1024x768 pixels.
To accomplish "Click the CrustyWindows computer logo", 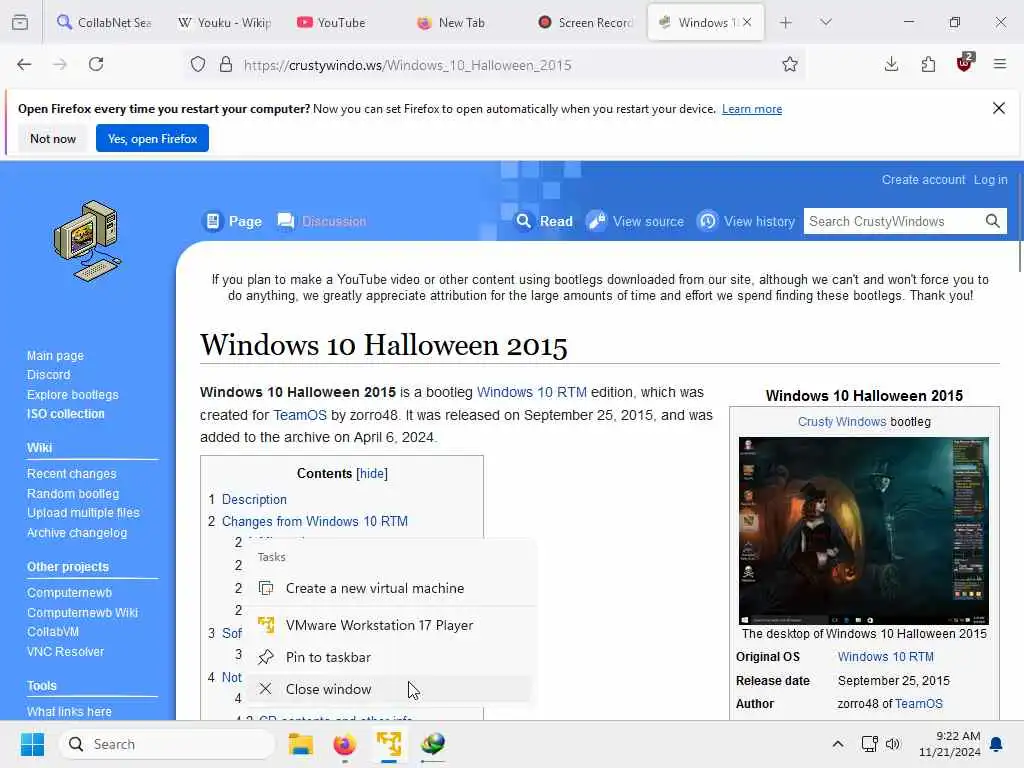I will (88, 240).
